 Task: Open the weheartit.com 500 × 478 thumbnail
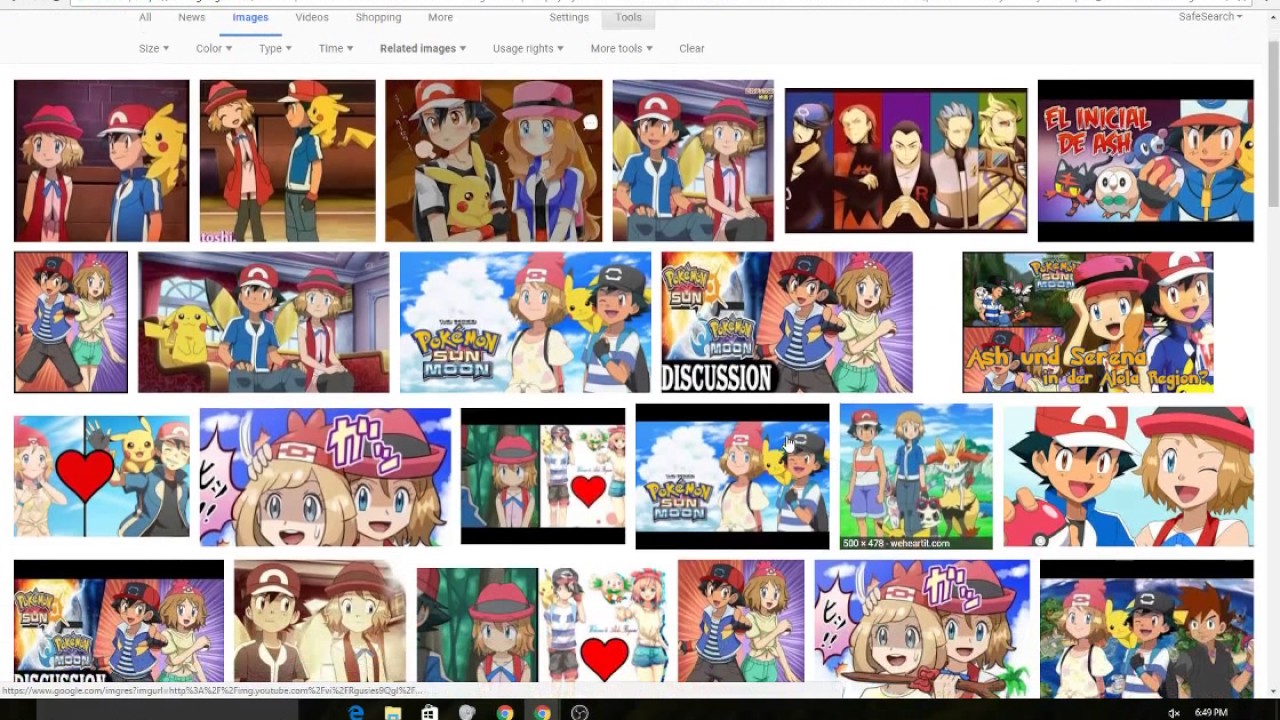[x=916, y=477]
